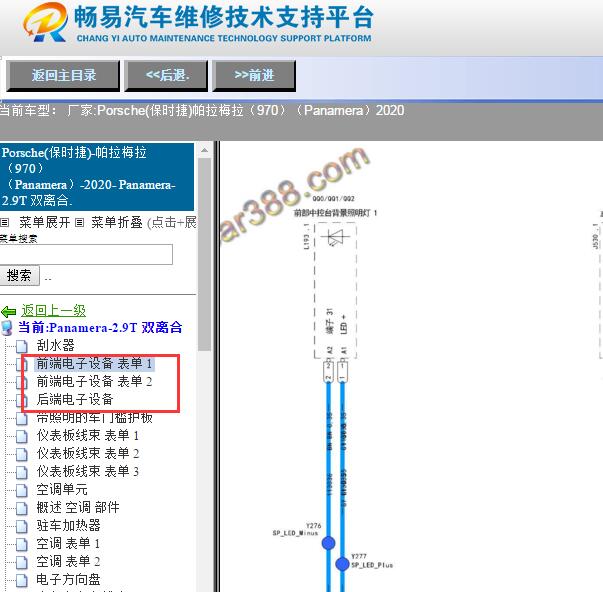The width and height of the screenshot is (603, 592).
Task: Go forward with the >>前进 button
Action: pos(254,75)
